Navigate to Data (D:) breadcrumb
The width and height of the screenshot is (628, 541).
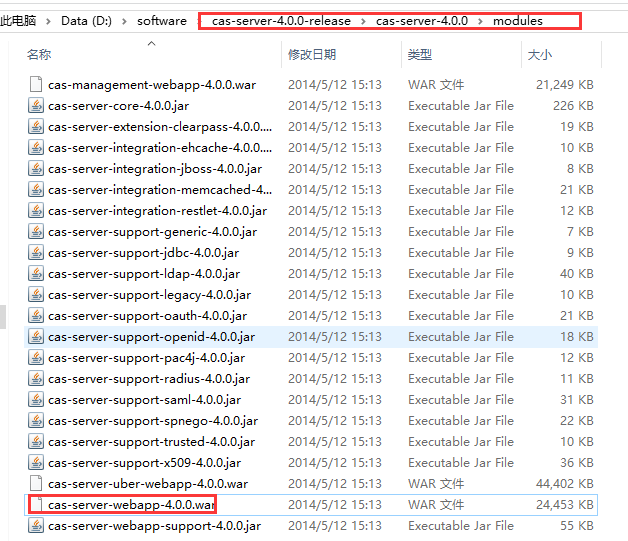click(86, 20)
